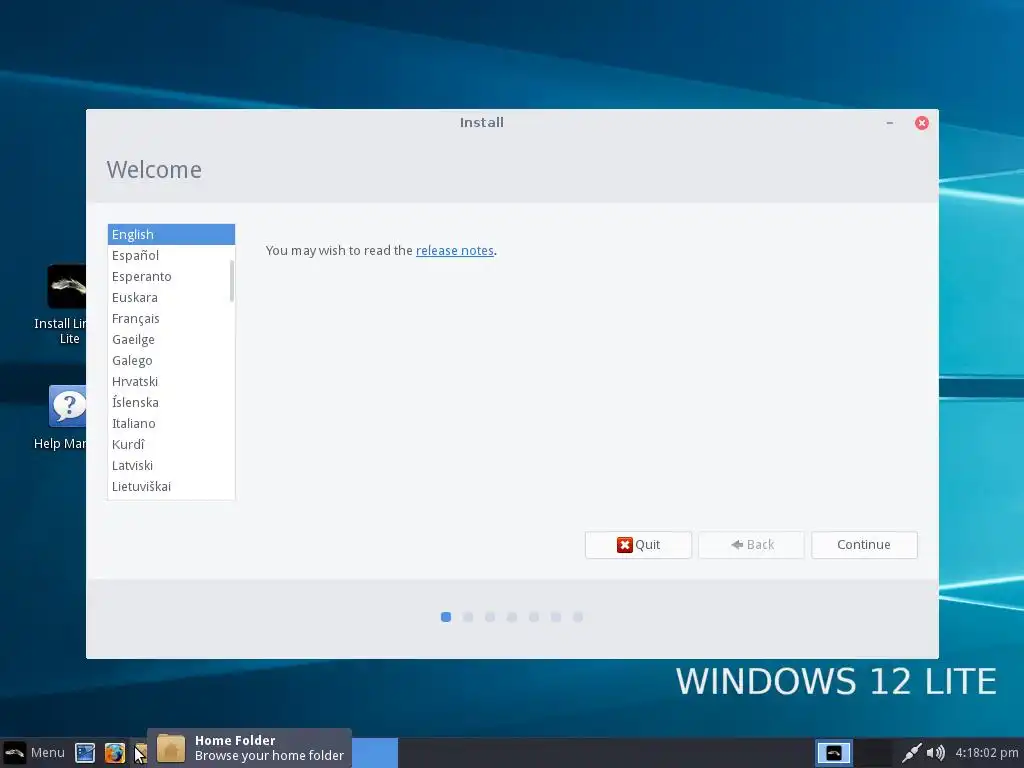This screenshot has height=768, width=1024.
Task: Select Hrvatski in the language list
Action: point(171,381)
